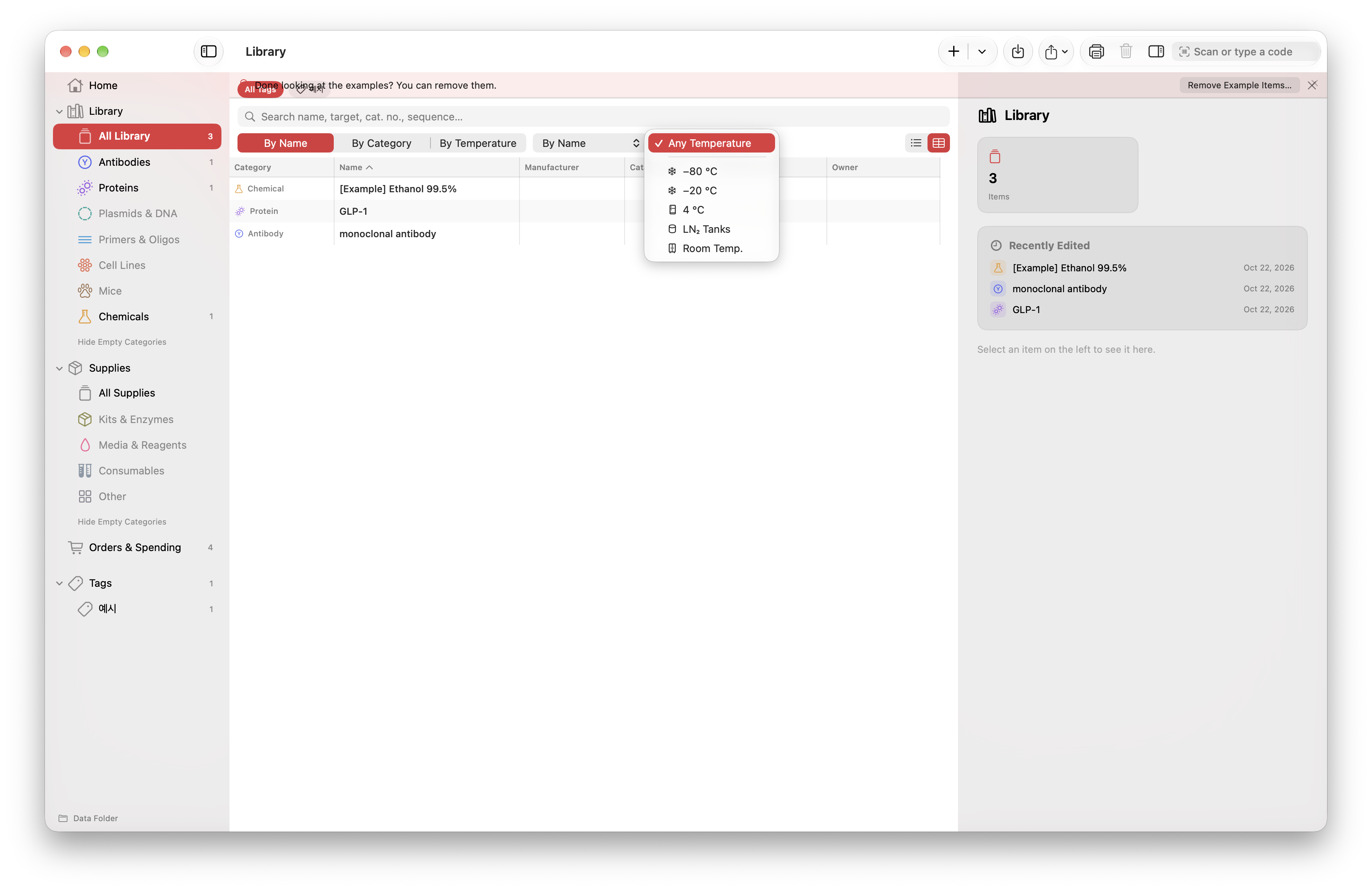Choose −80 °C from temperature menu

711,171
